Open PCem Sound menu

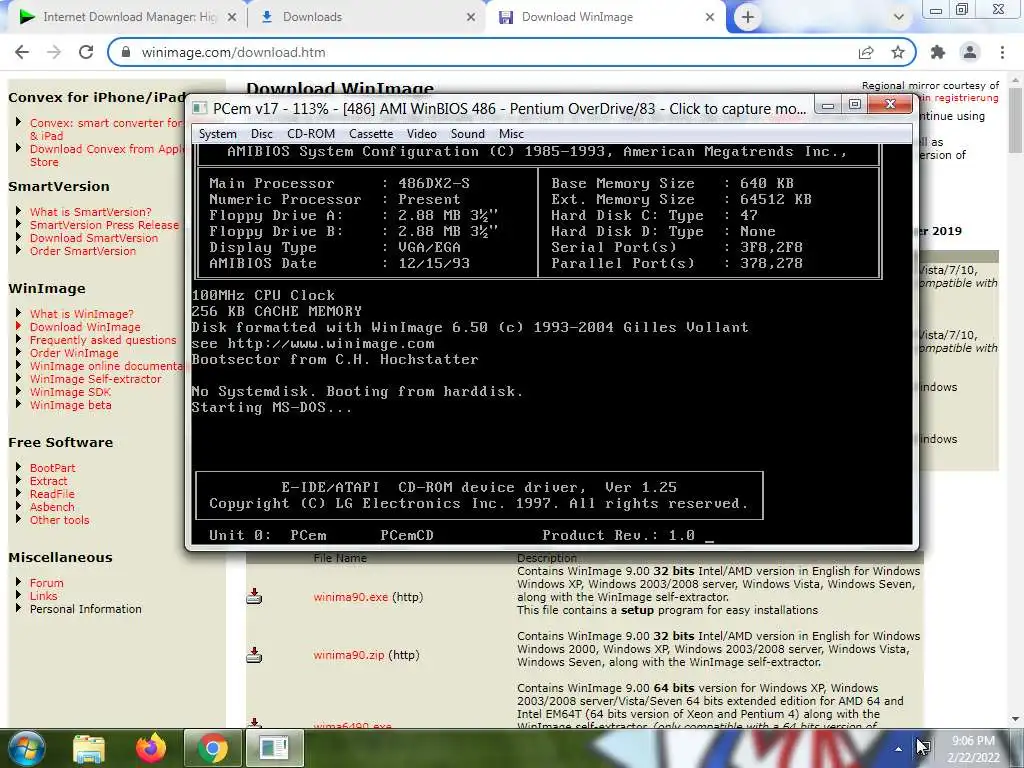(x=468, y=134)
